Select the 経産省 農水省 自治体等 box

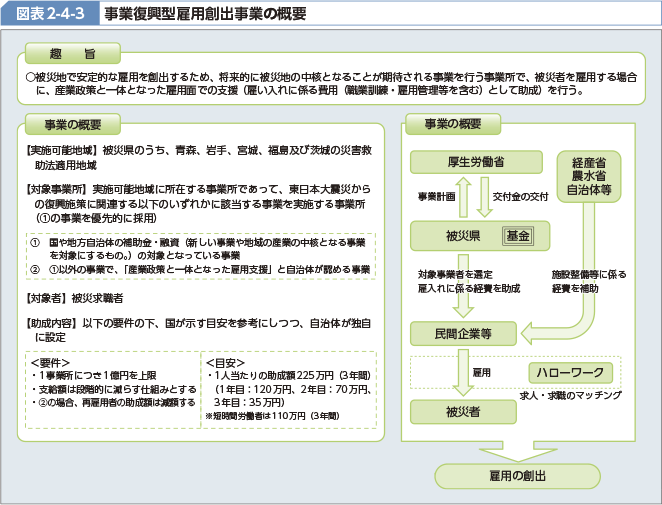[587, 175]
